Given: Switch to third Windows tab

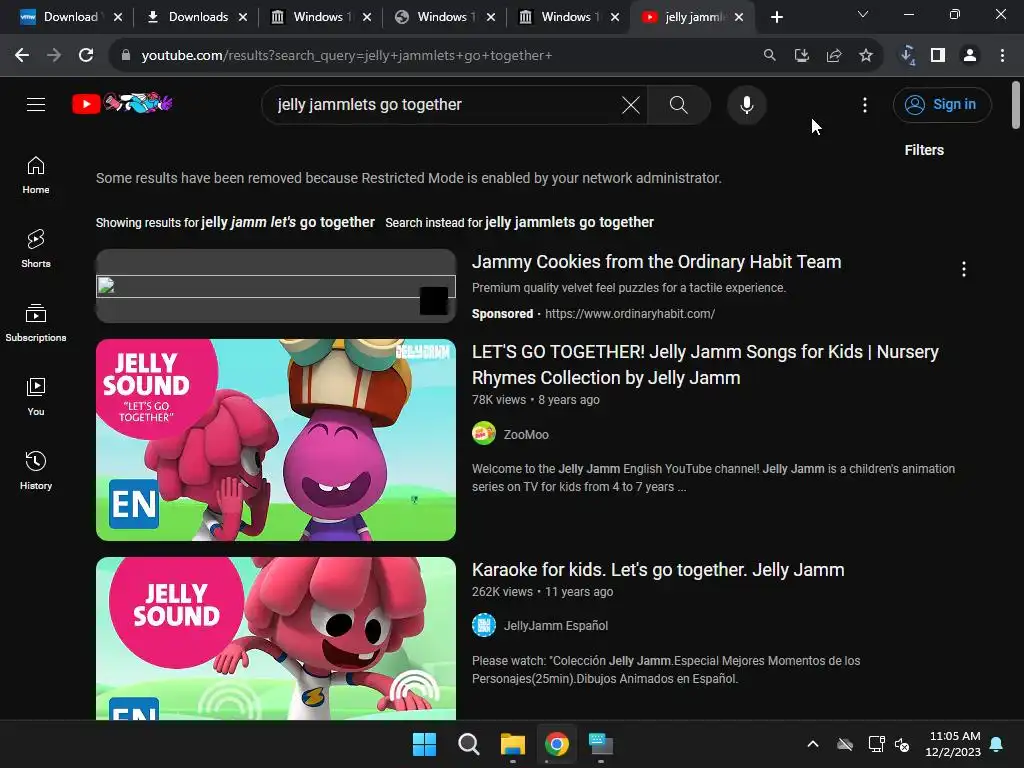Looking at the screenshot, I should tap(568, 17).
